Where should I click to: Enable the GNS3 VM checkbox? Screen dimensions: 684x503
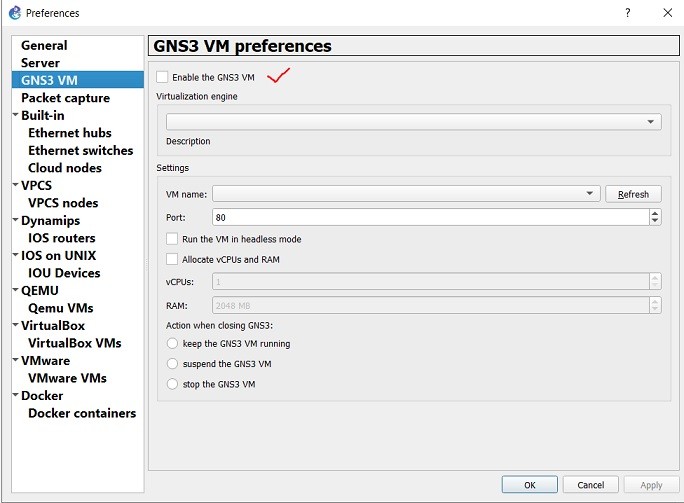click(162, 77)
